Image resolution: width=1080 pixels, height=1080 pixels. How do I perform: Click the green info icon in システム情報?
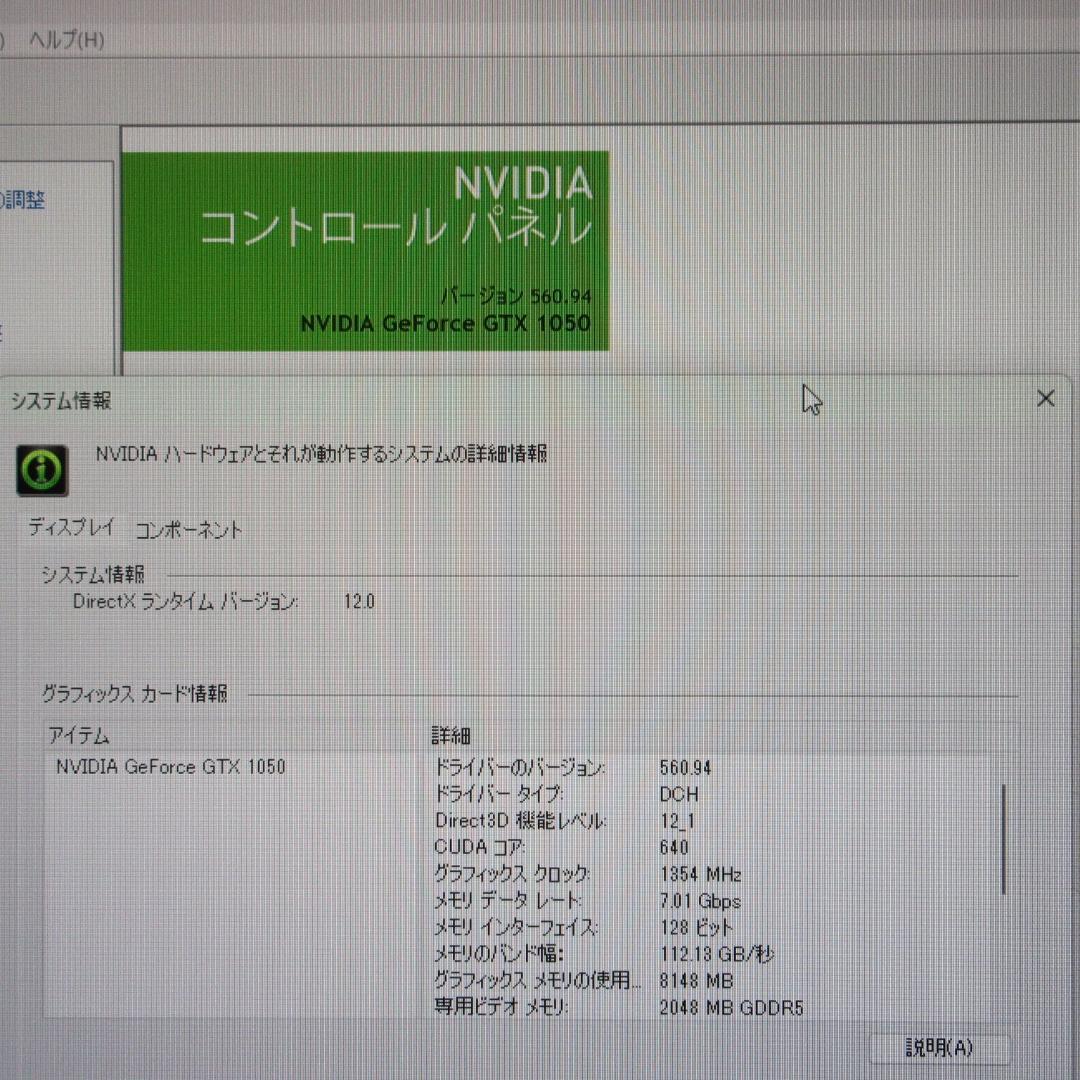(42, 470)
